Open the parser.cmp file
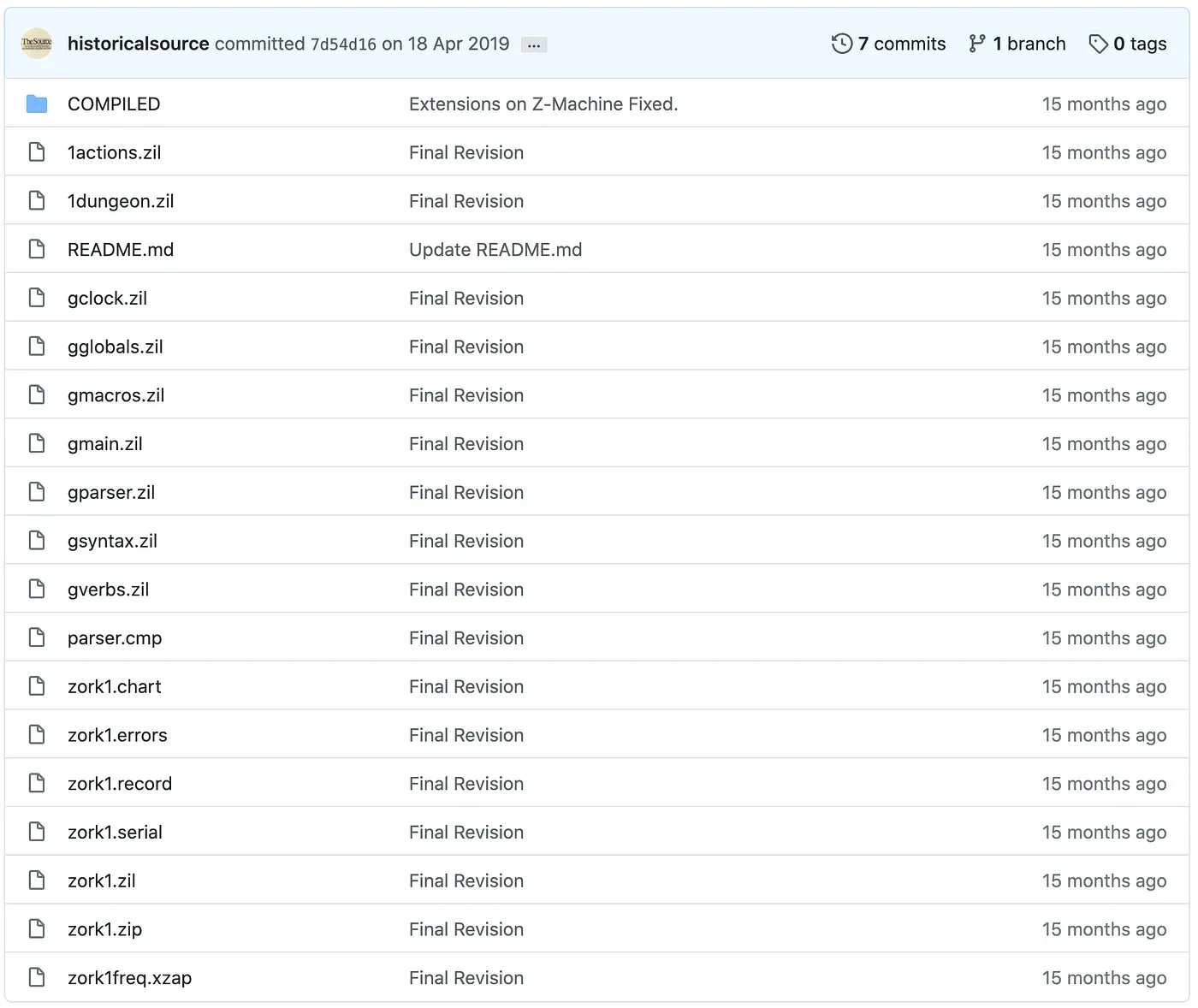Viewport: 1198px width, 1008px height. click(115, 638)
